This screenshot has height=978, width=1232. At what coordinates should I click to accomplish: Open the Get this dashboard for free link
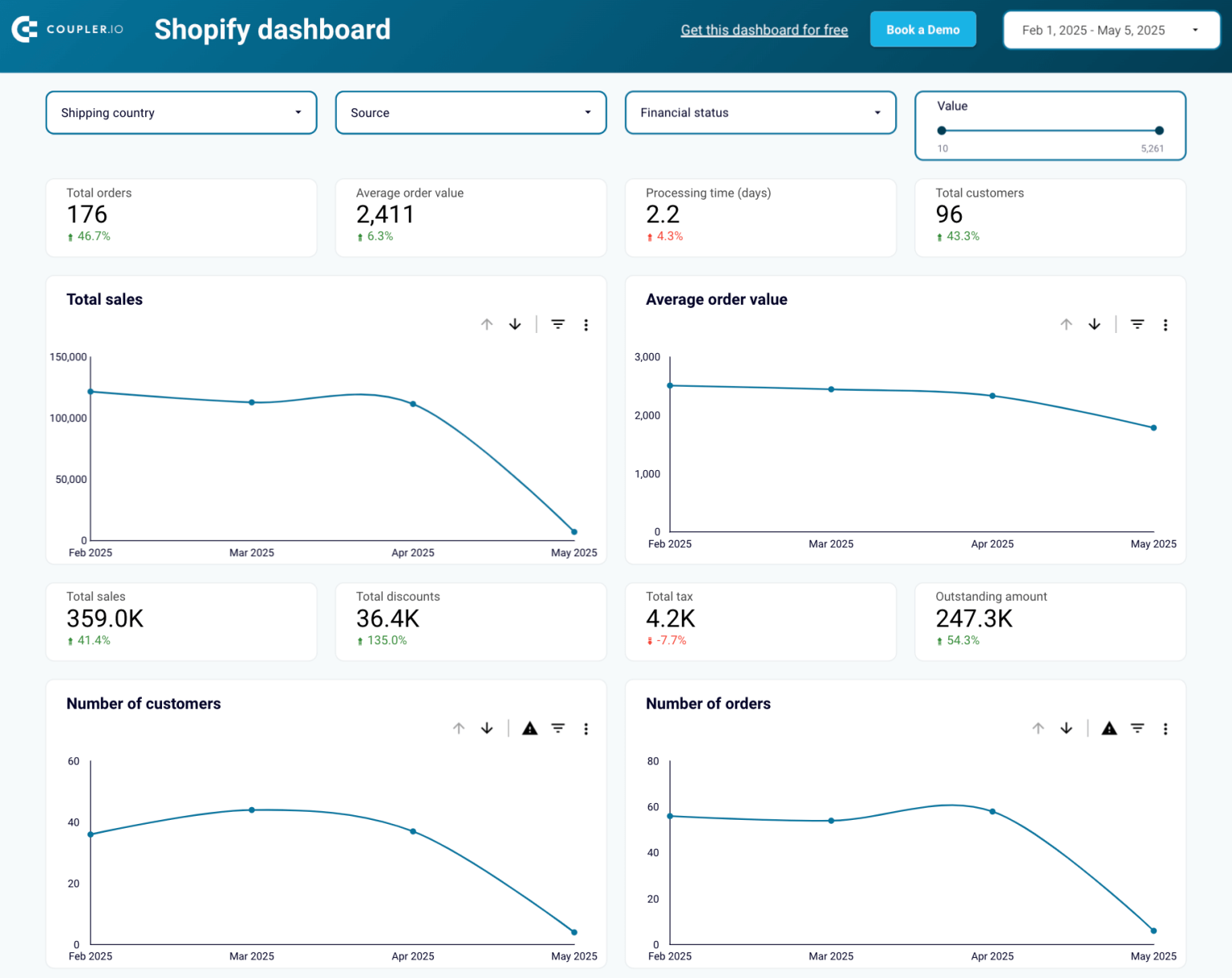pyautogui.click(x=764, y=30)
